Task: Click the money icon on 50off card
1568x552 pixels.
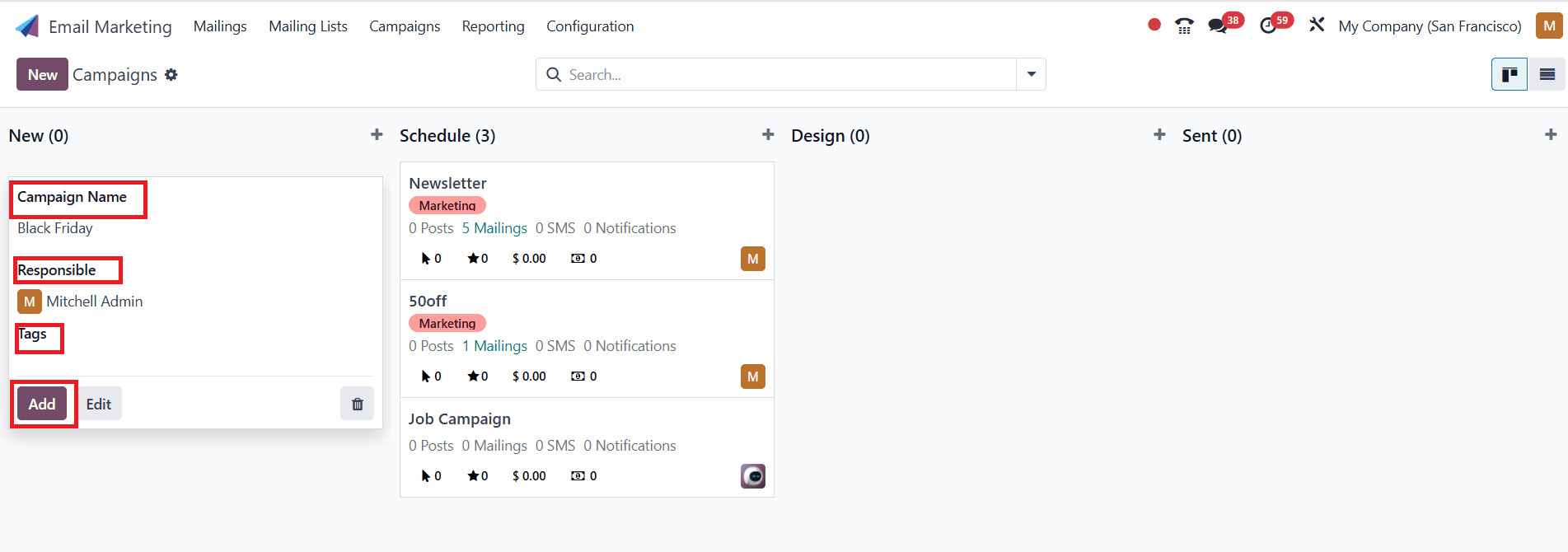Action: coord(578,377)
